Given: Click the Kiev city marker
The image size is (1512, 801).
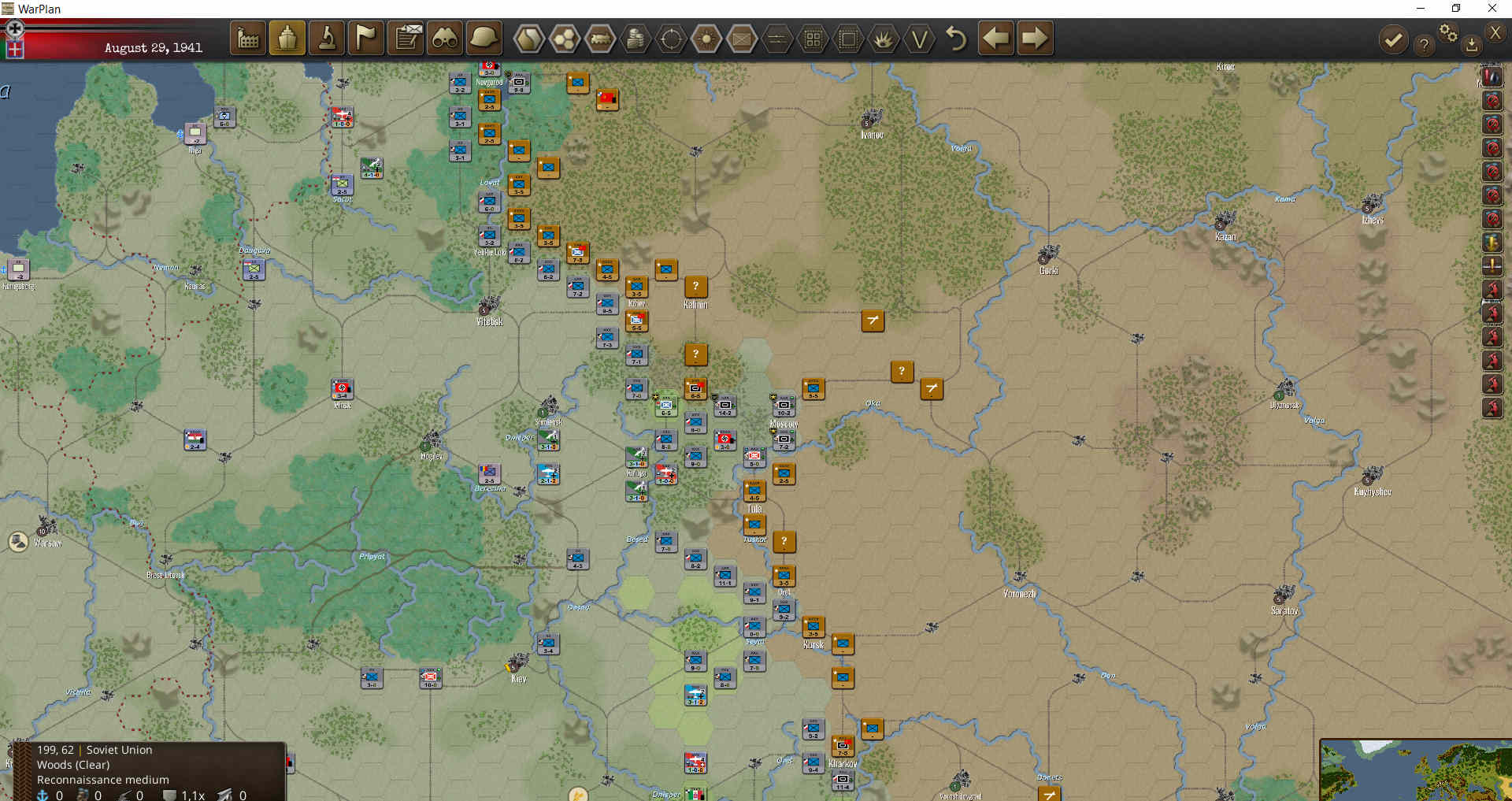Looking at the screenshot, I should (517, 663).
